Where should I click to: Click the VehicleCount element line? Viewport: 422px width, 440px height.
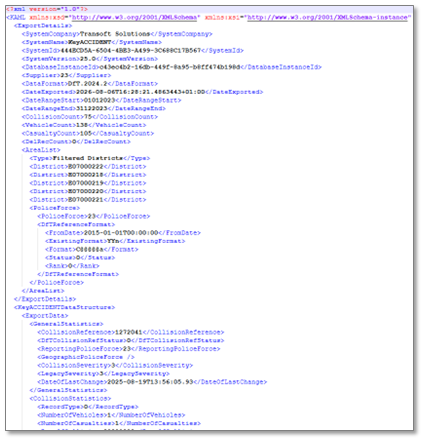tap(84, 125)
